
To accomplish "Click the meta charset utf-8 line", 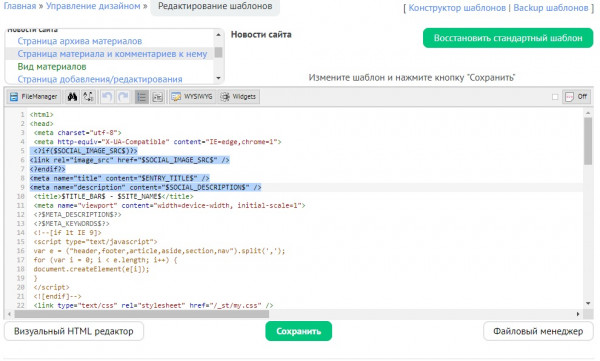I will click(77, 133).
